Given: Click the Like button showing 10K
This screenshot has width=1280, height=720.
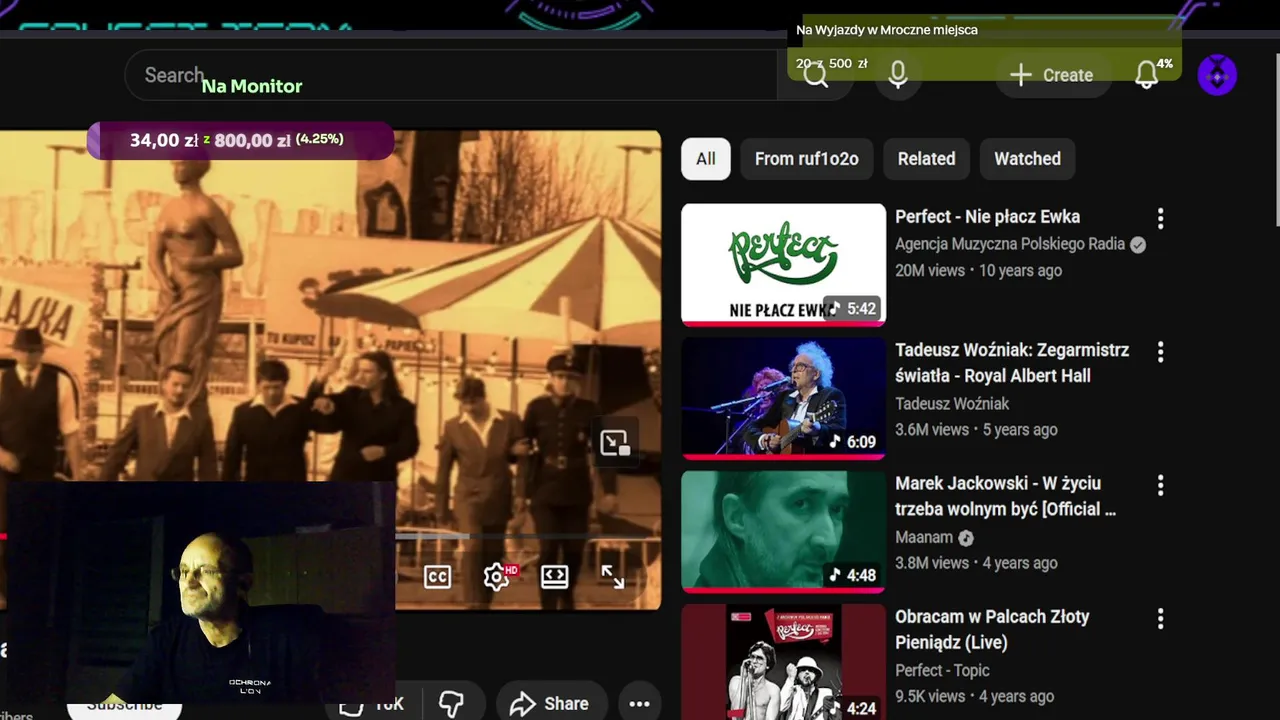Looking at the screenshot, I should click(372, 704).
